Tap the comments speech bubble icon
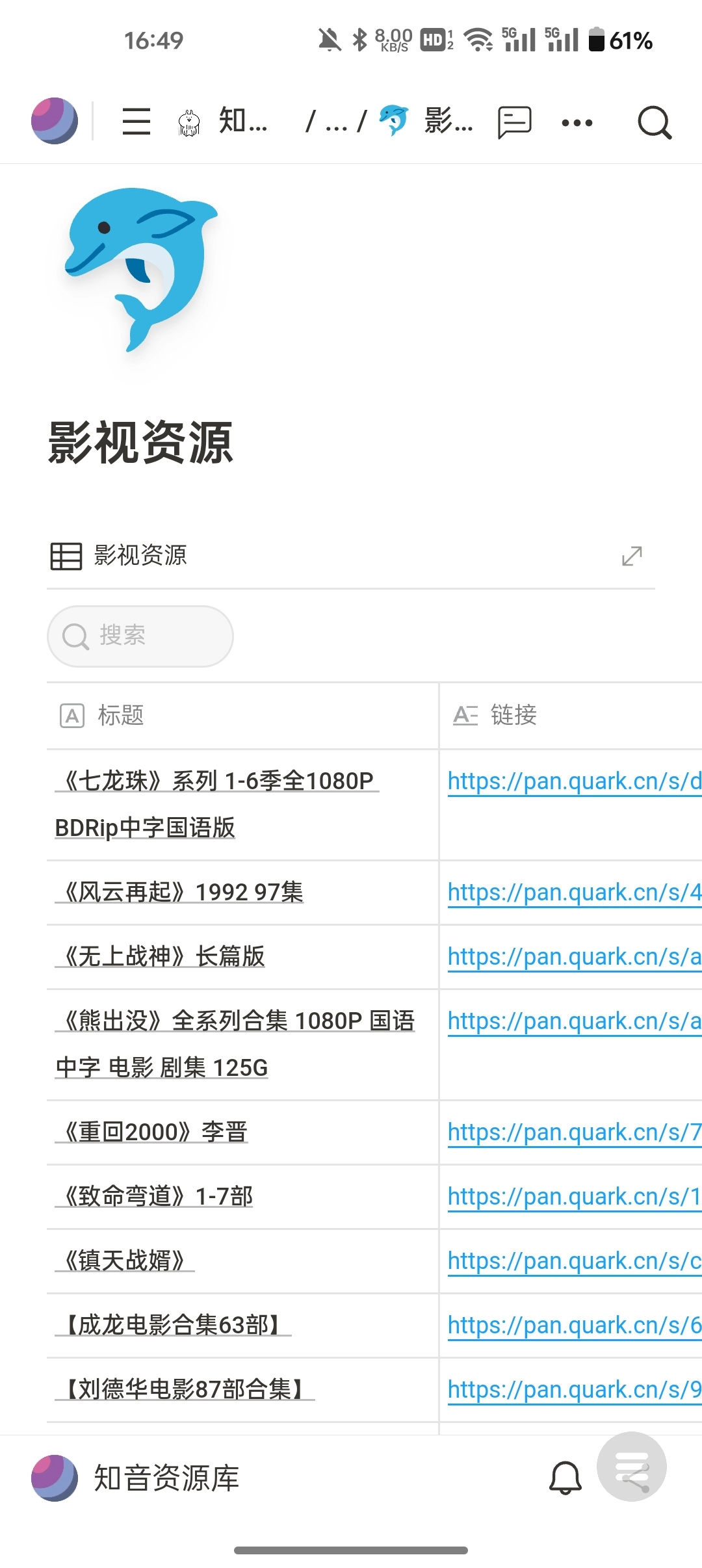This screenshot has width=702, height=1568. [x=514, y=122]
